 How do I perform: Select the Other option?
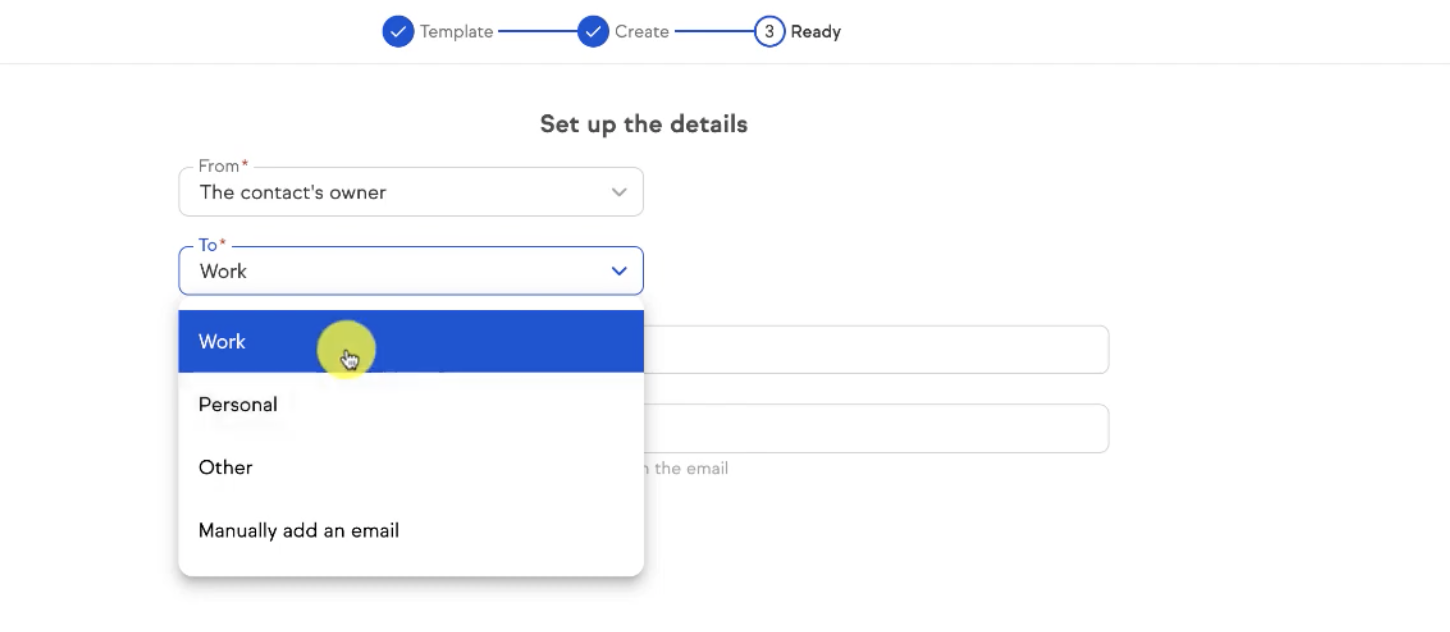coord(225,467)
